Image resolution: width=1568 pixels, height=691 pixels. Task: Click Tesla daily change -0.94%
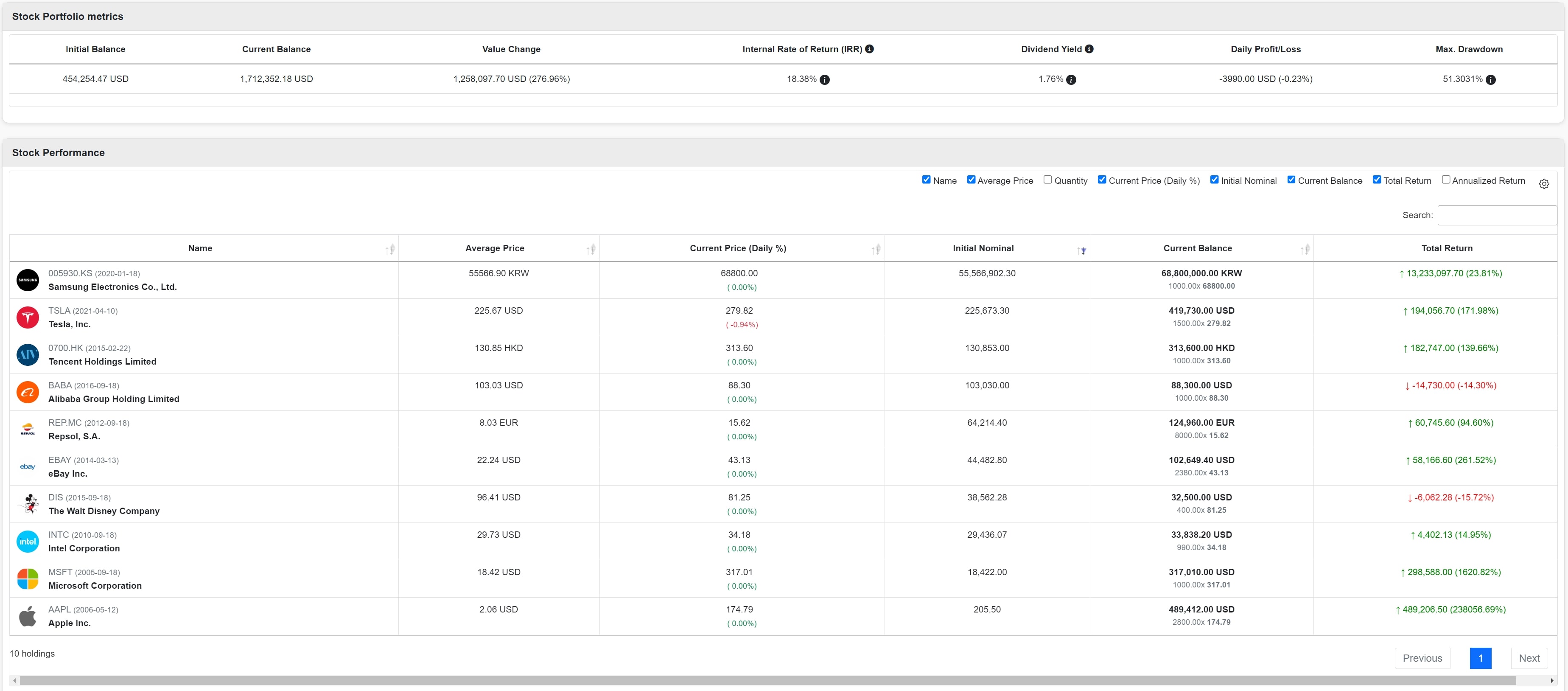pos(742,325)
